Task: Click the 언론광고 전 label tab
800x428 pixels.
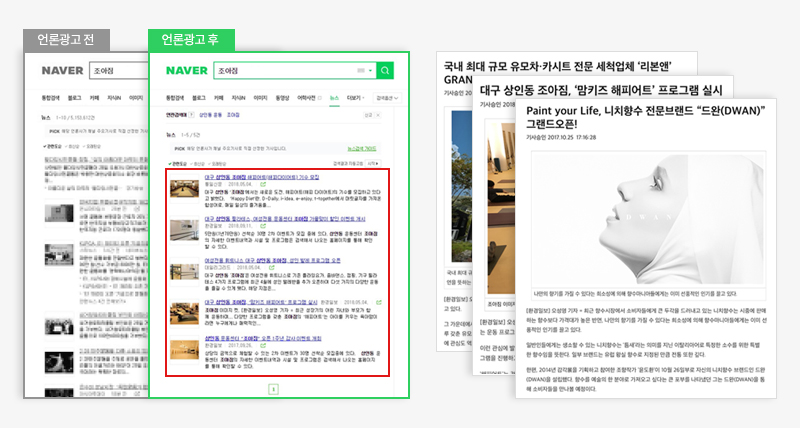Action: 66,40
